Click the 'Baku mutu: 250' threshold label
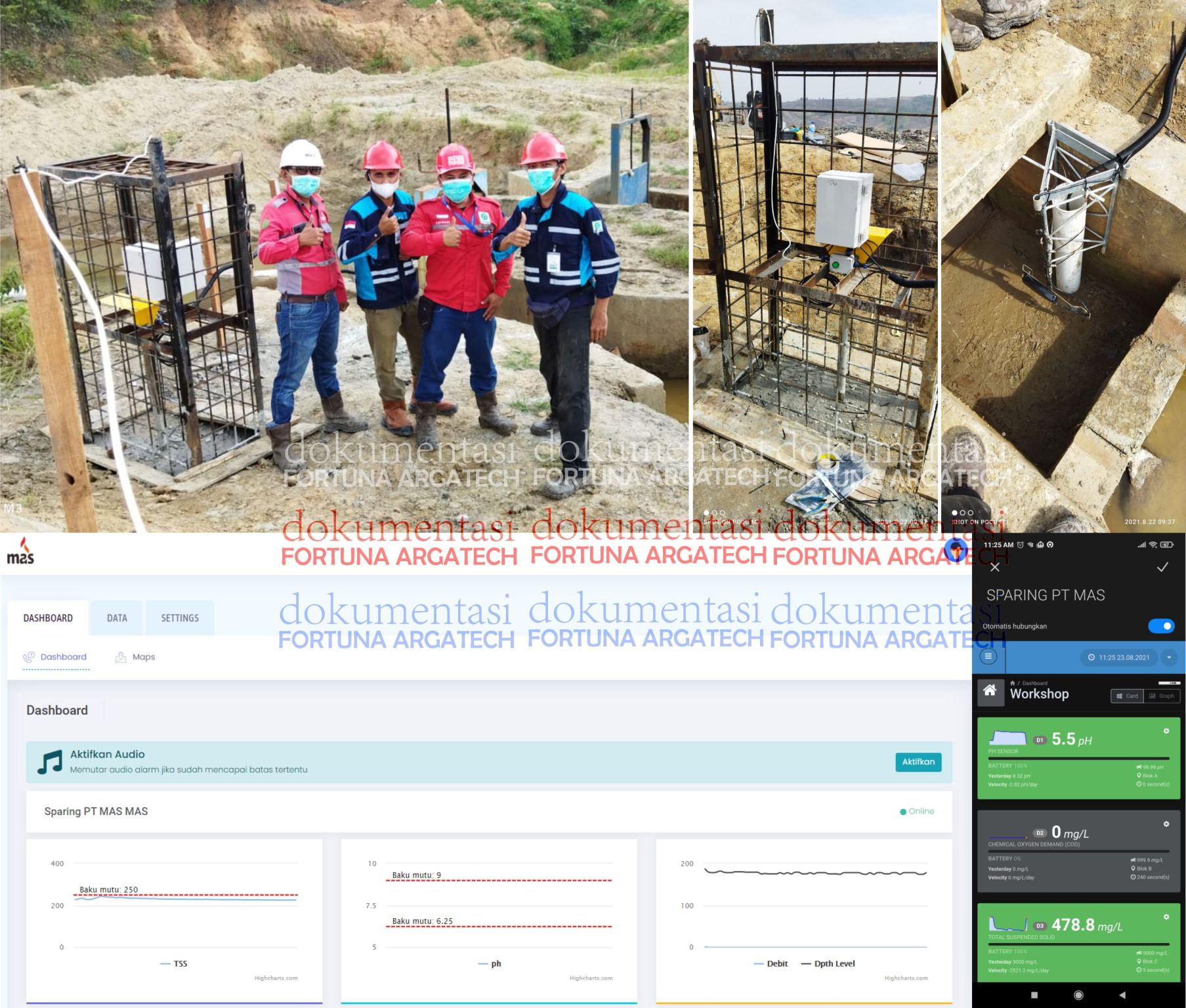Viewport: 1186px width, 1008px height. coord(109,890)
